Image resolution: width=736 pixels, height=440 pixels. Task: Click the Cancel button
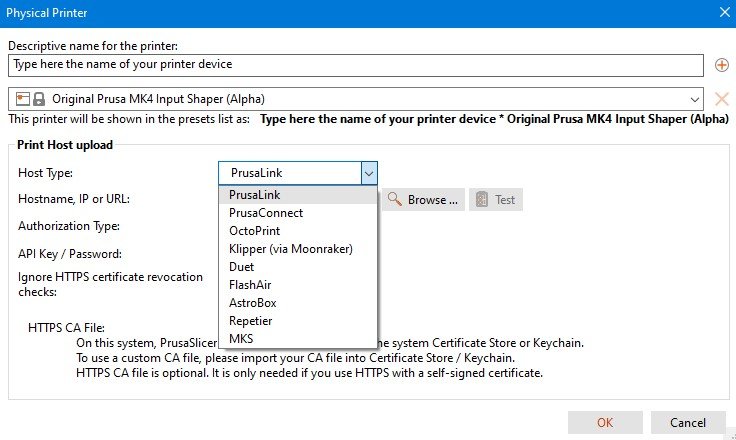click(x=688, y=423)
